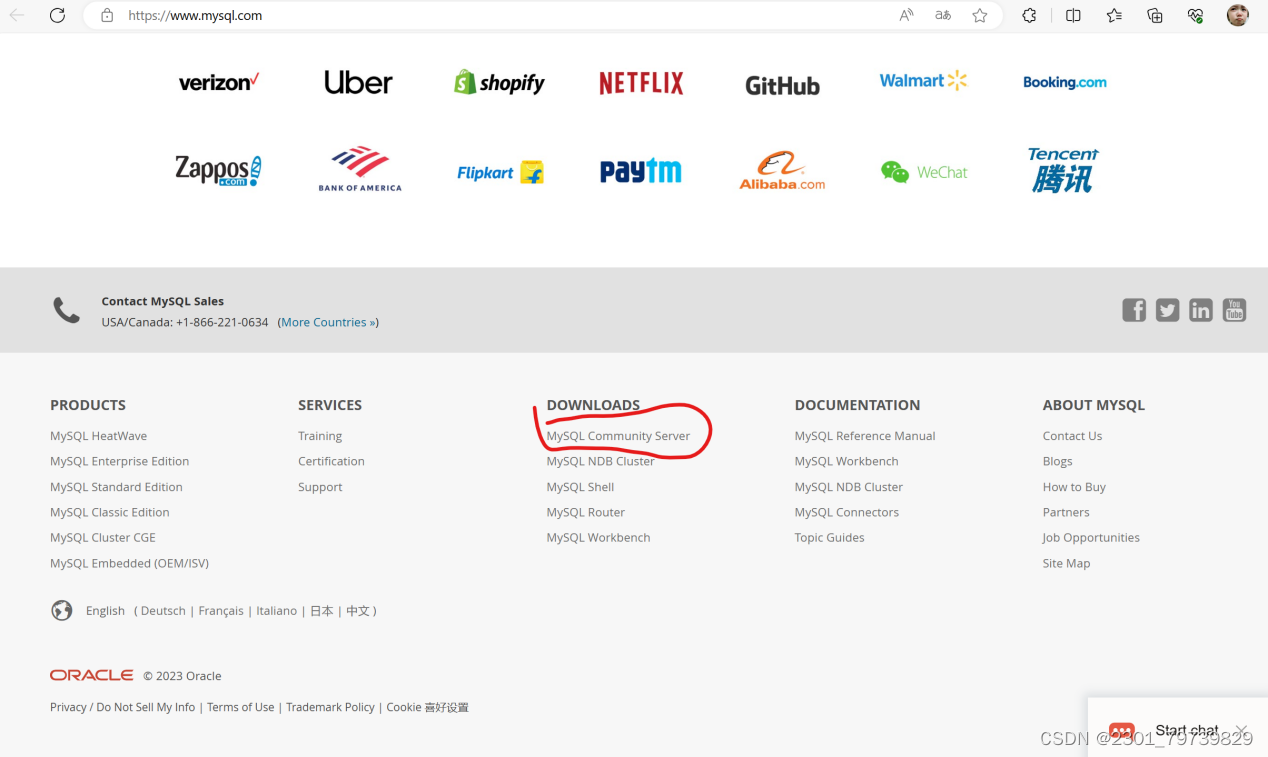The height and width of the screenshot is (757, 1268).
Task: Click the GitHub logo
Action: pos(782,86)
